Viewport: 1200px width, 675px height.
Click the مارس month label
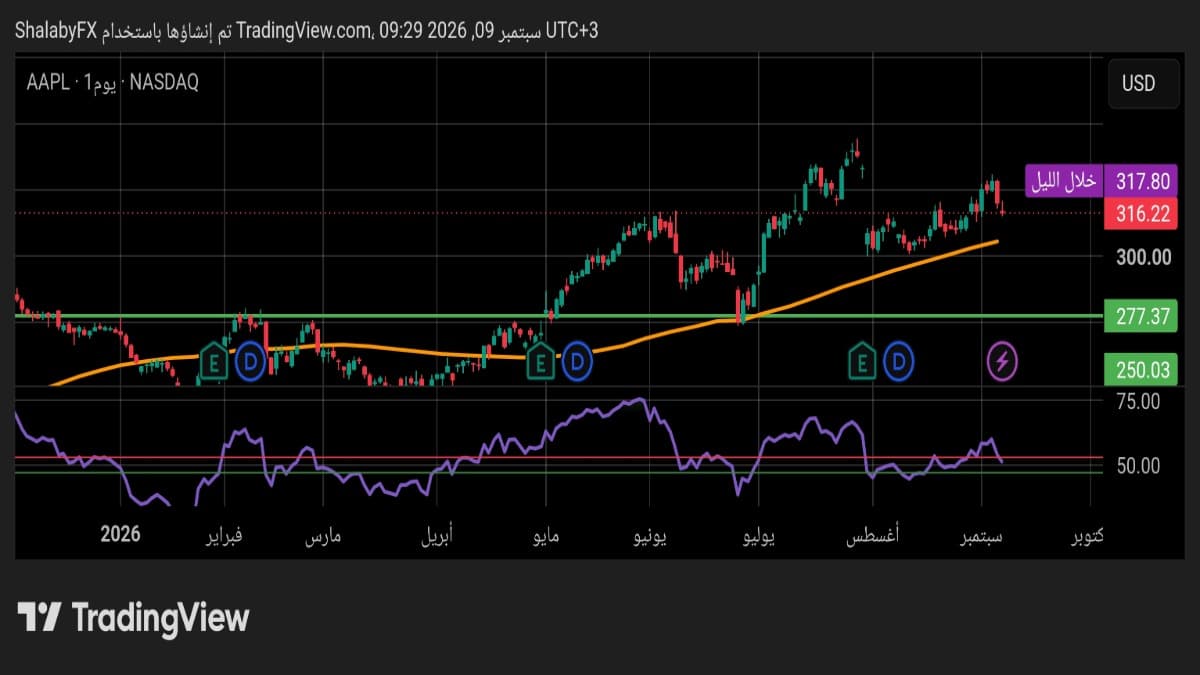pos(323,538)
